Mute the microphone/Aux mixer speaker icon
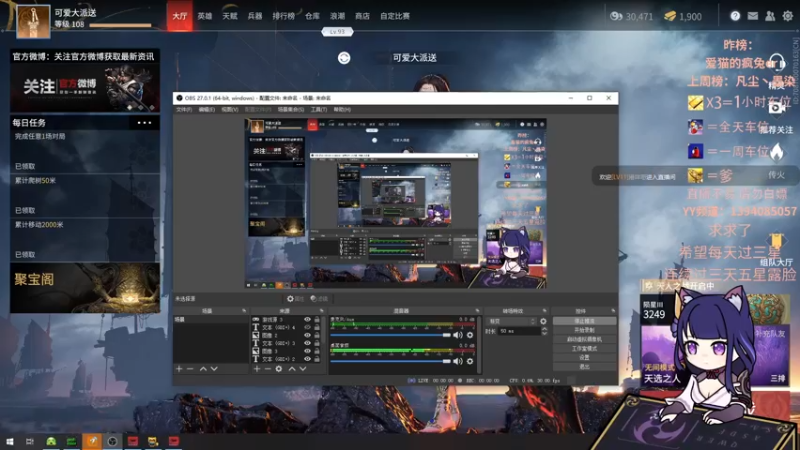800x450 pixels. 458,335
